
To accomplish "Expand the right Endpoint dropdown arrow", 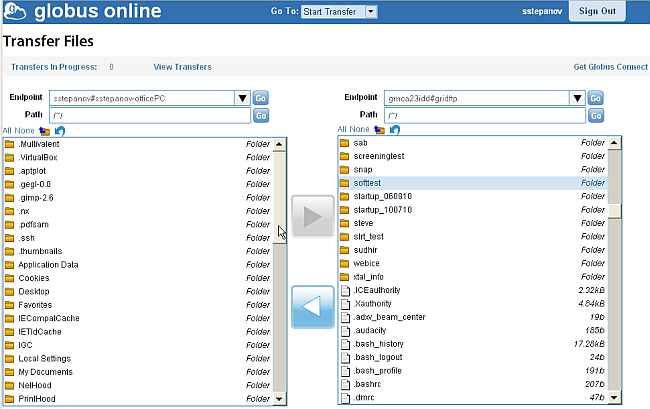I will click(577, 98).
